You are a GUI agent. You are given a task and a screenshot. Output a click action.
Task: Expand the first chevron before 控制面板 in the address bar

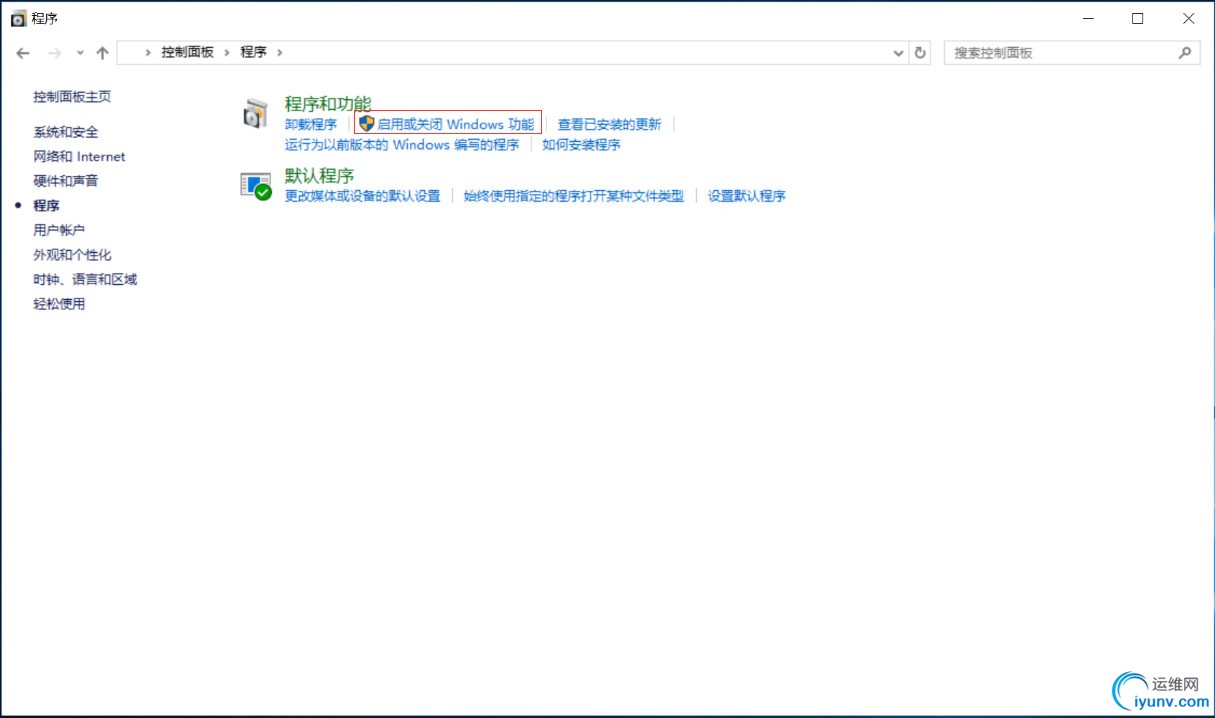point(148,52)
